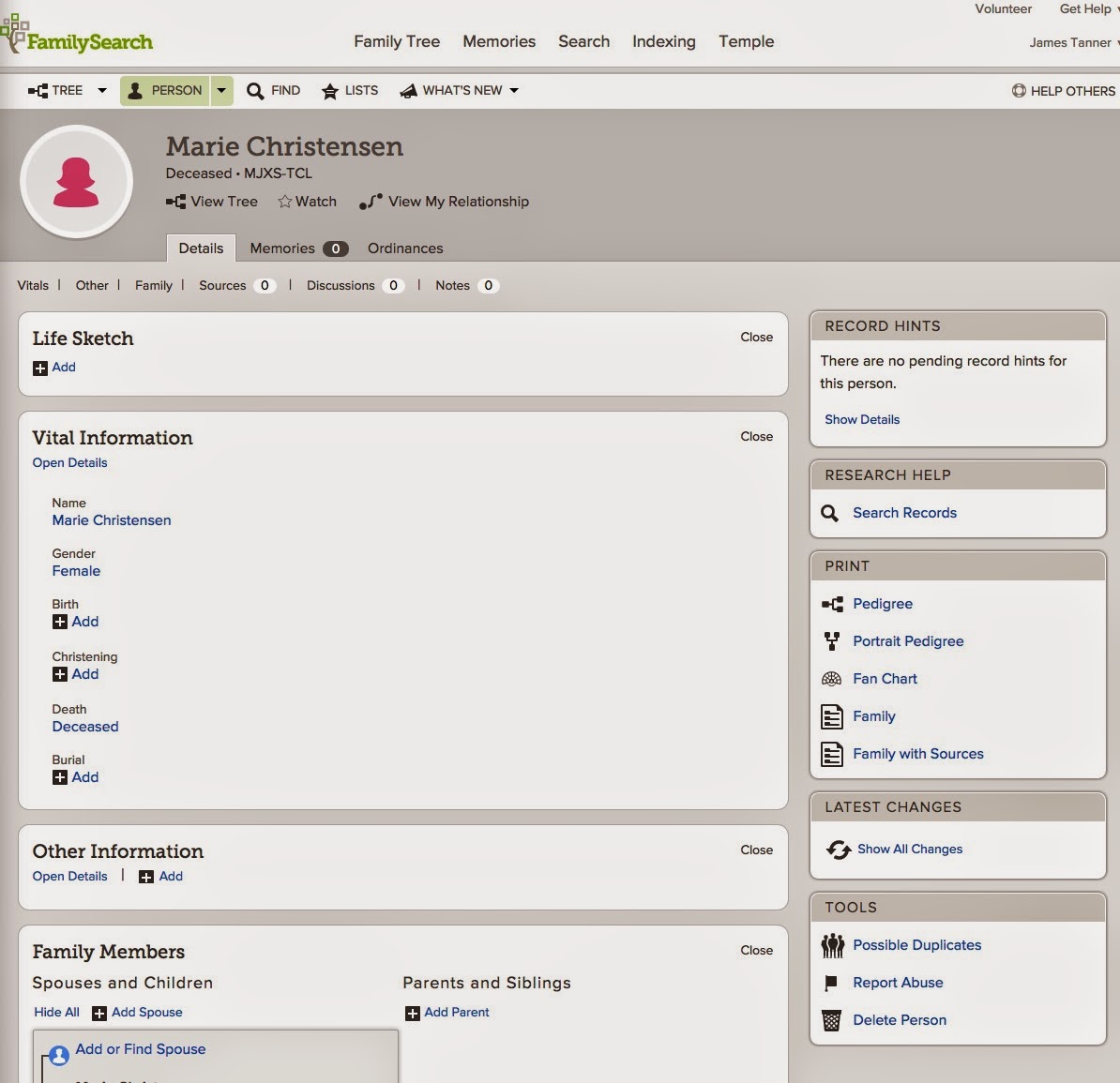Click the Add or Find Spouse link
The height and width of the screenshot is (1083, 1120).
click(x=141, y=1049)
